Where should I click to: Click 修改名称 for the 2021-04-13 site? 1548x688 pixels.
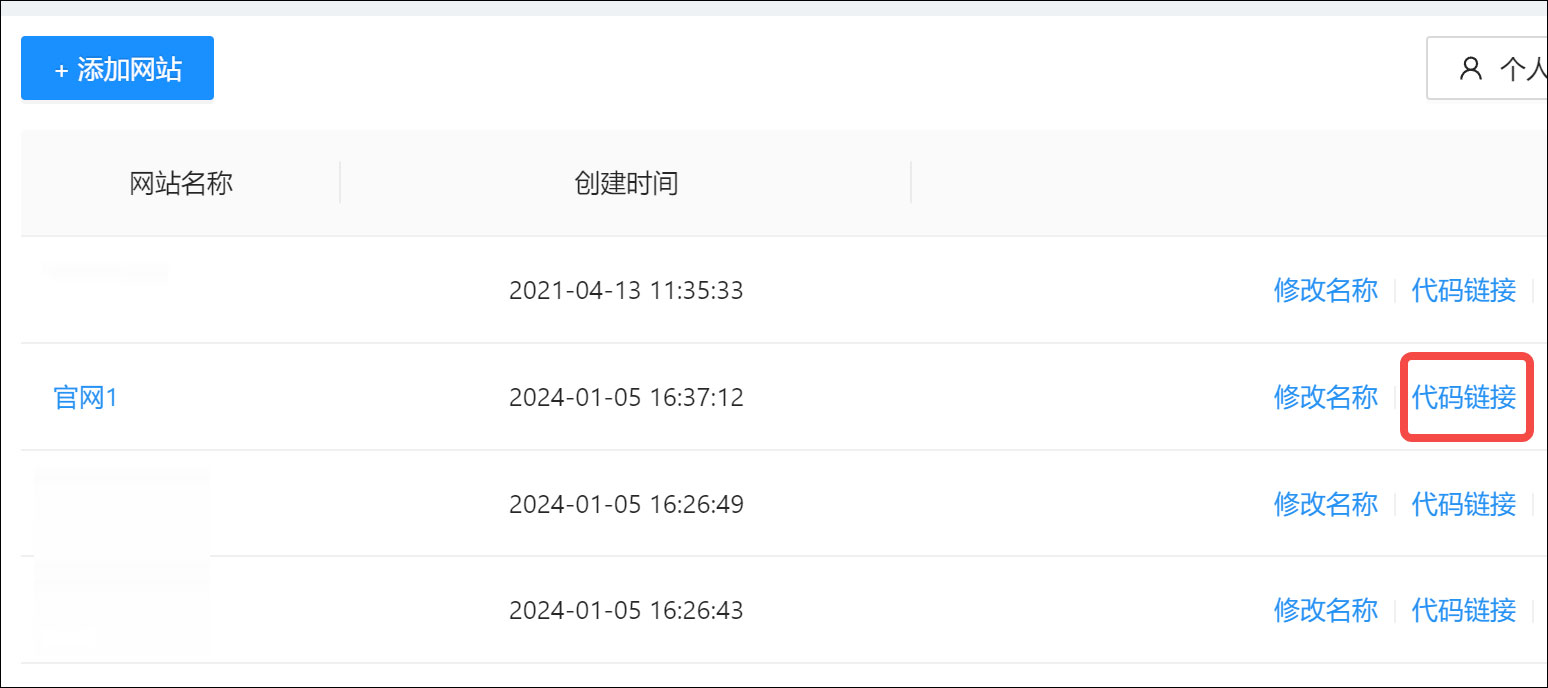click(x=1325, y=290)
